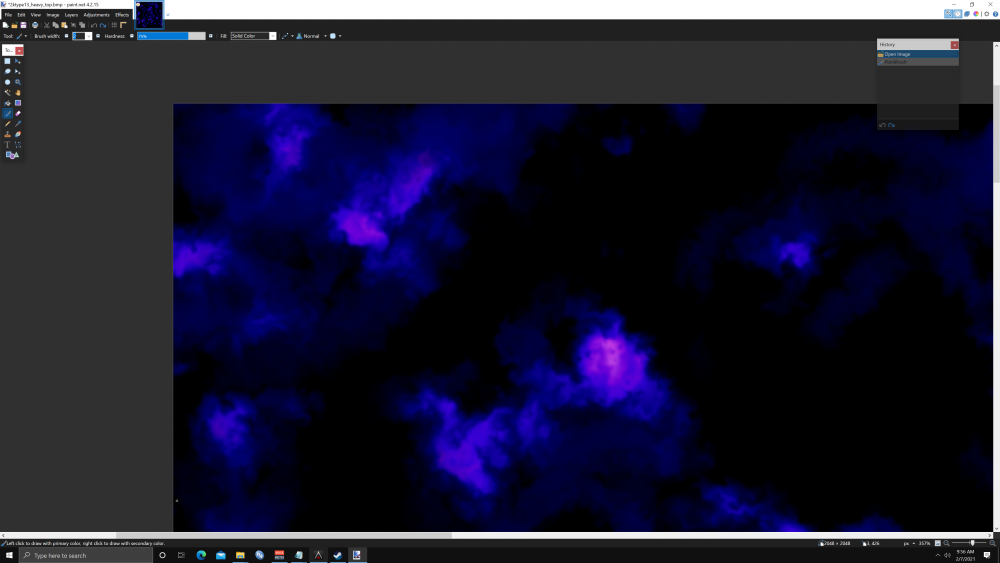This screenshot has height=563, width=1000.
Task: Click the Open file folder icon
Action: pyautogui.click(x=14, y=26)
